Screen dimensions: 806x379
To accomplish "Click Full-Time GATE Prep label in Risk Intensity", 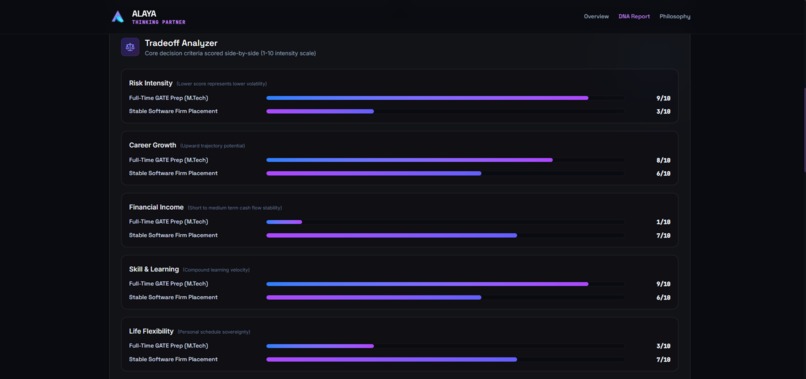I will 169,98.
